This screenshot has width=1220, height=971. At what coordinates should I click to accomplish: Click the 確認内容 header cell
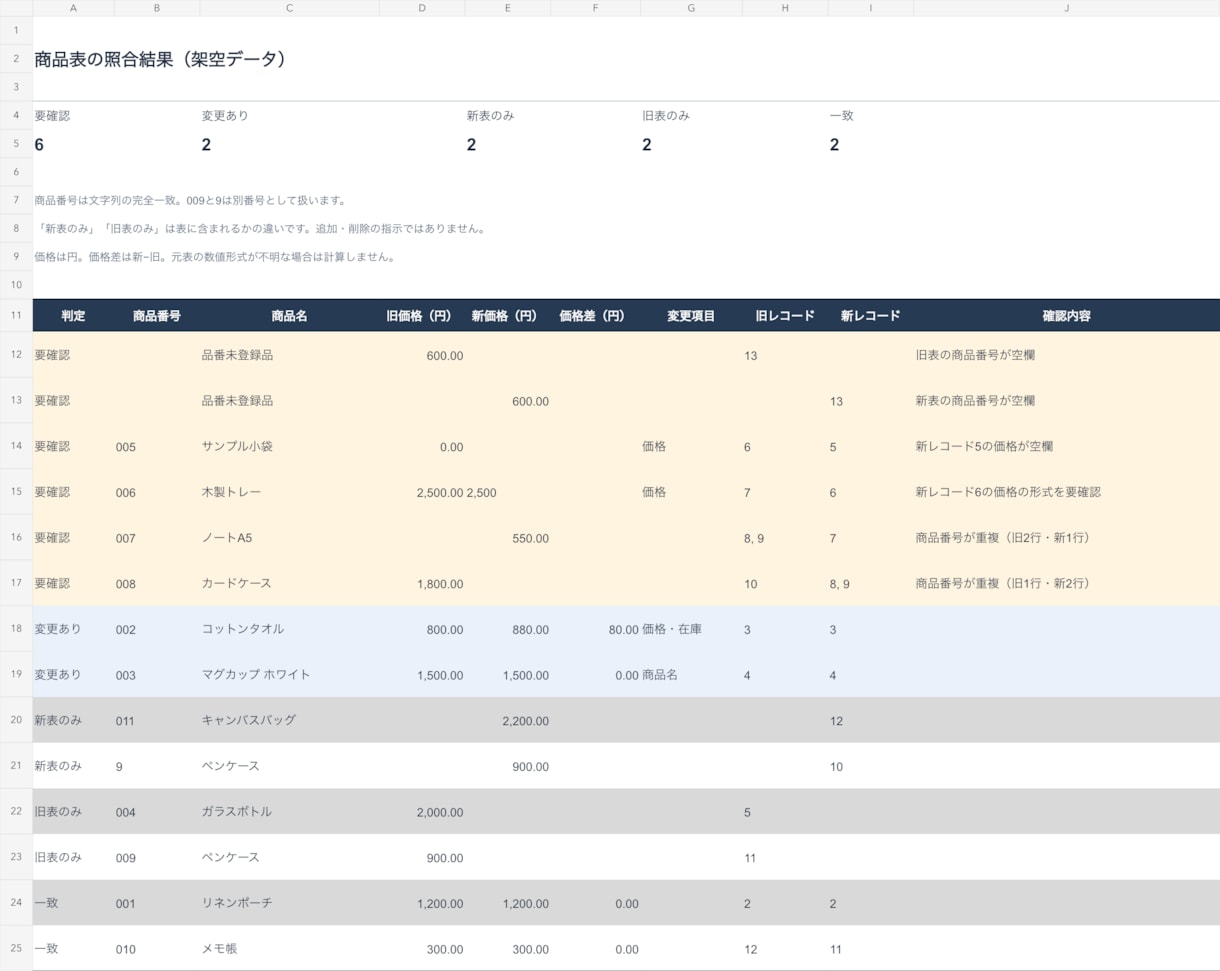(x=1066, y=315)
